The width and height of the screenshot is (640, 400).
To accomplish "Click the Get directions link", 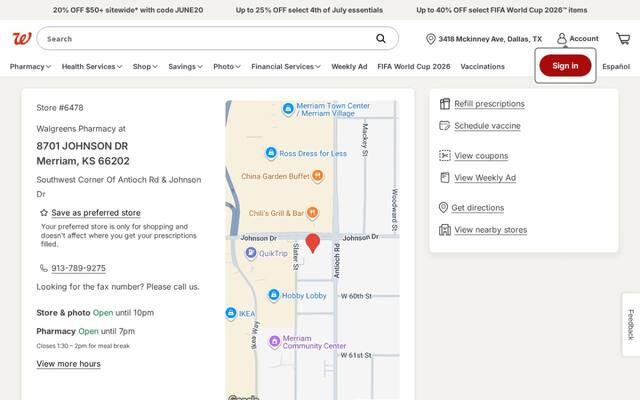I will tap(478, 207).
